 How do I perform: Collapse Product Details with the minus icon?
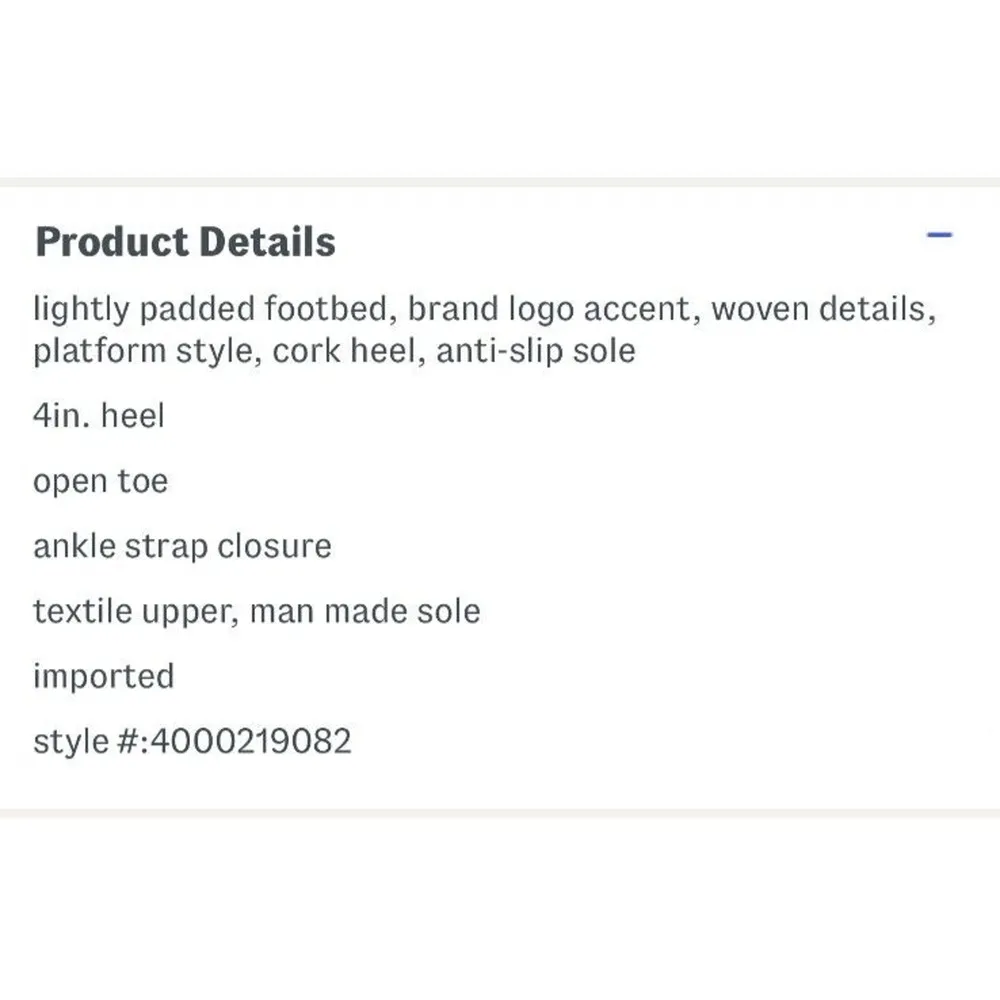(939, 236)
